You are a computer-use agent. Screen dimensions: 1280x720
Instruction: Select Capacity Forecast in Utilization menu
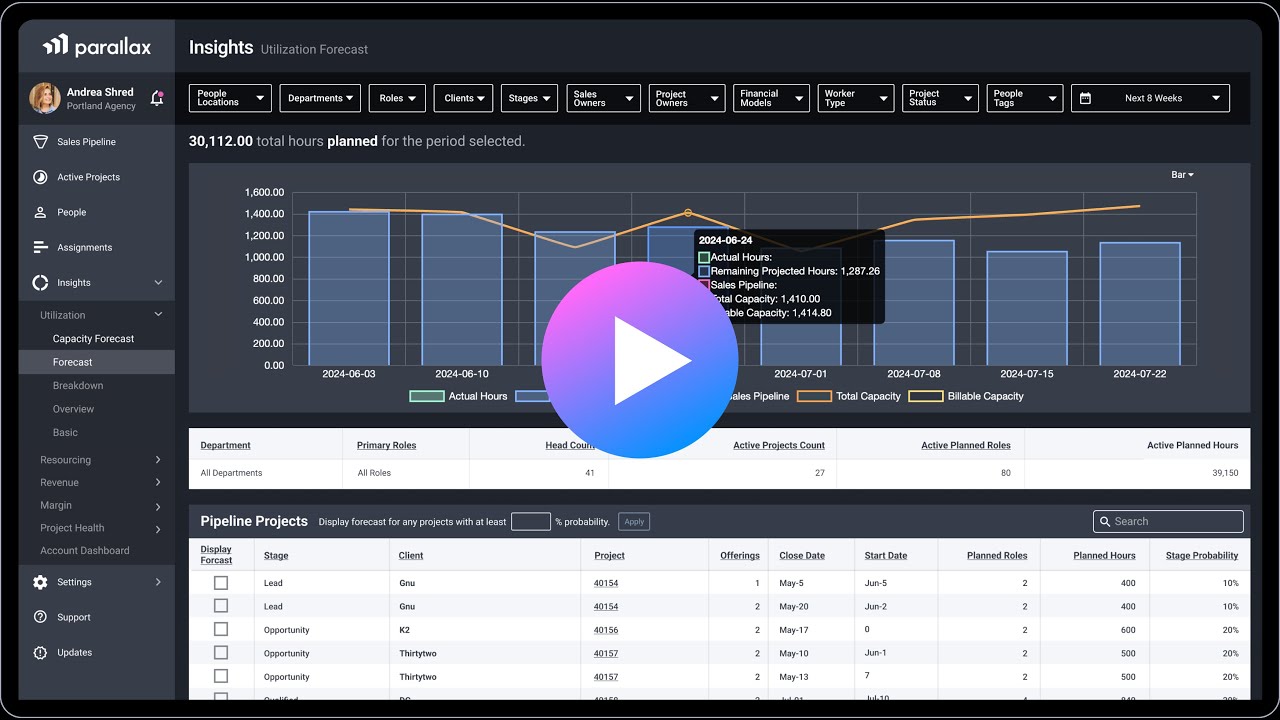(93, 339)
